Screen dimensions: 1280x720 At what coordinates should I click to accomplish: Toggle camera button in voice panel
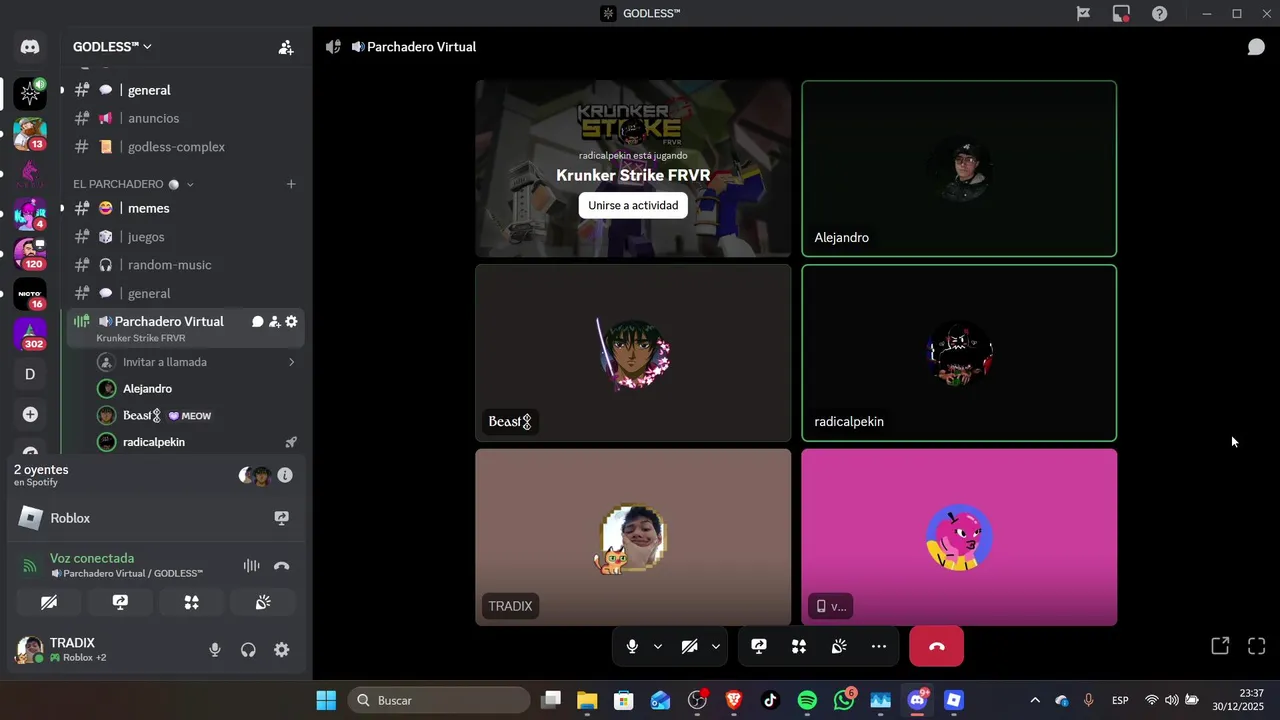49,602
